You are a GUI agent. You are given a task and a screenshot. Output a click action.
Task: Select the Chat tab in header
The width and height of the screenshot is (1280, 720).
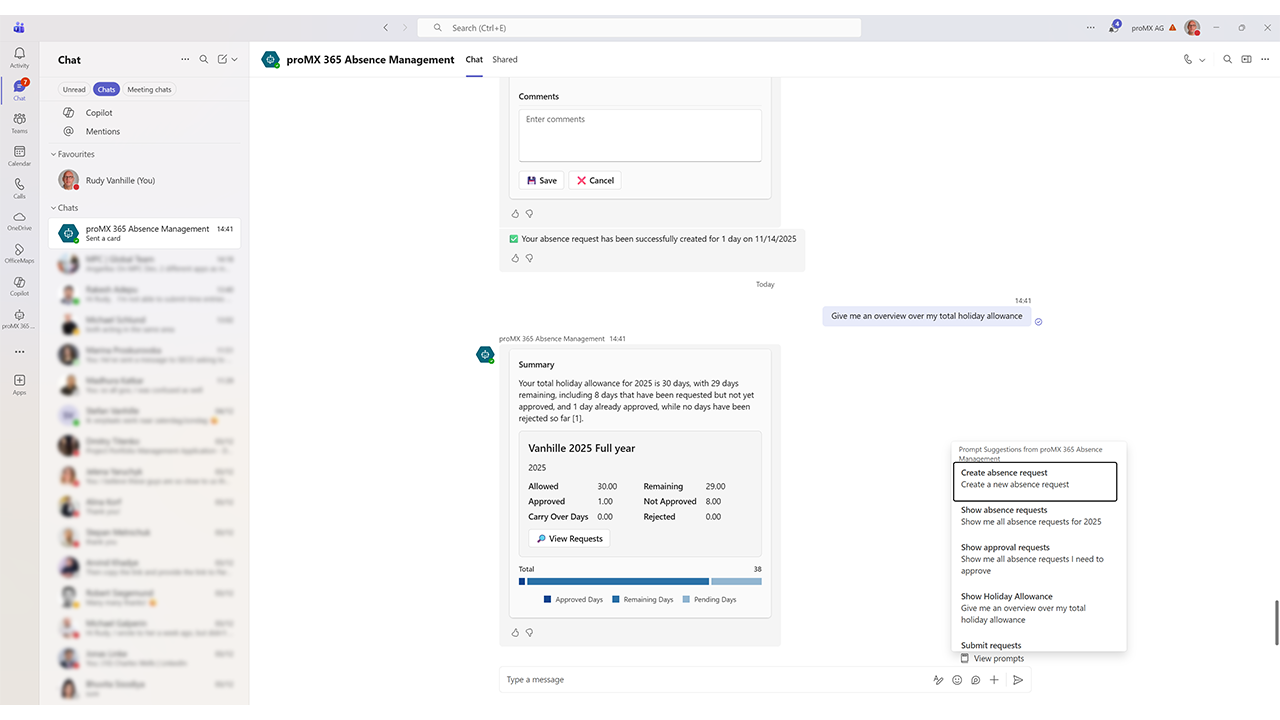pos(474,60)
